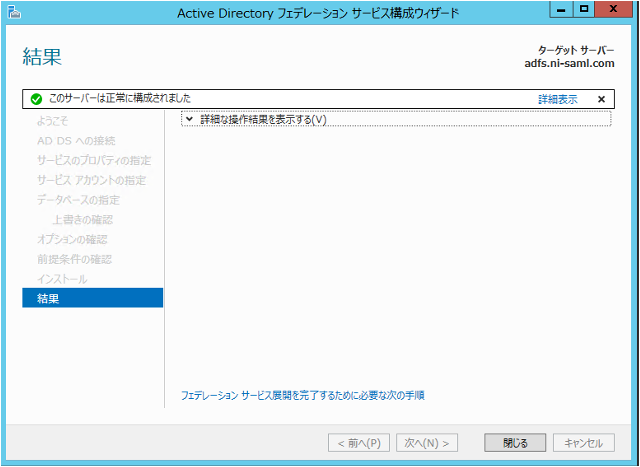Minimize the wizard window
640x467 pixels.
[561, 9]
